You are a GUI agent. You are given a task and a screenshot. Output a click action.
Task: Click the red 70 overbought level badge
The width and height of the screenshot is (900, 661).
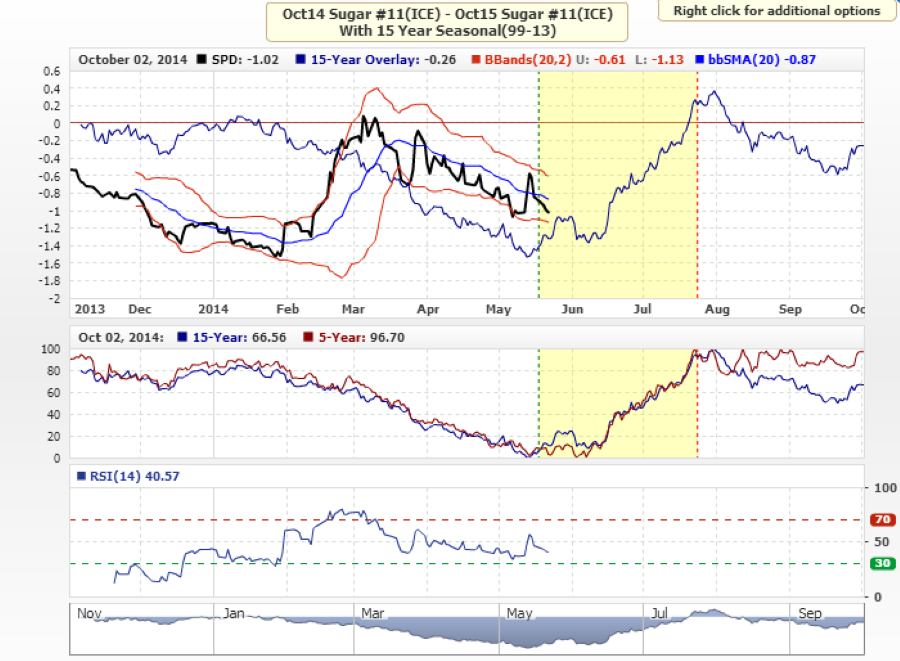pyautogui.click(x=882, y=519)
